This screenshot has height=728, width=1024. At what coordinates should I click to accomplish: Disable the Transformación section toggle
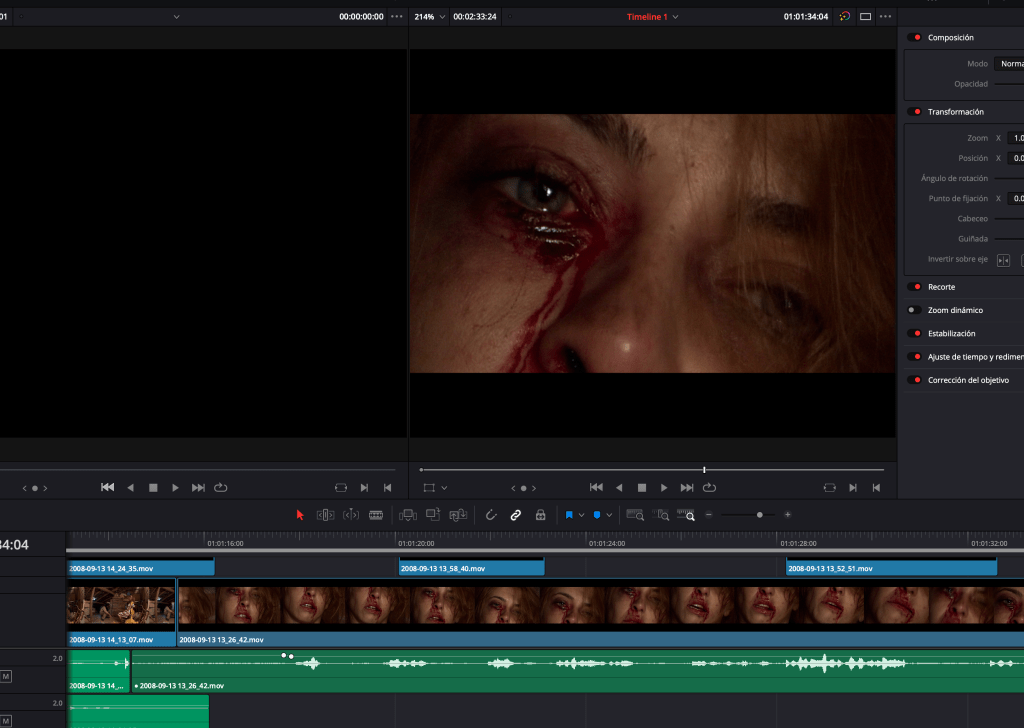[914, 112]
